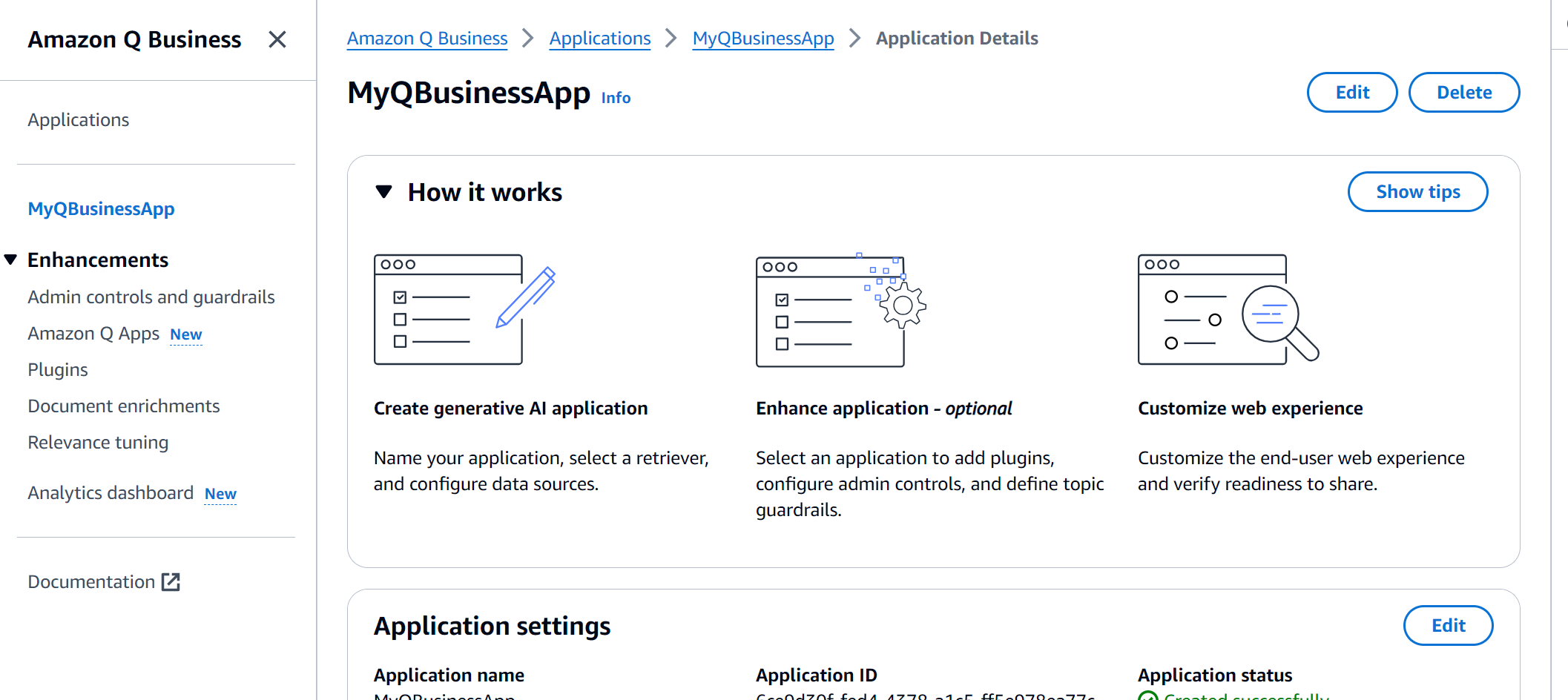
Task: Click the New badge next to Amazon Q Apps
Action: point(186,334)
